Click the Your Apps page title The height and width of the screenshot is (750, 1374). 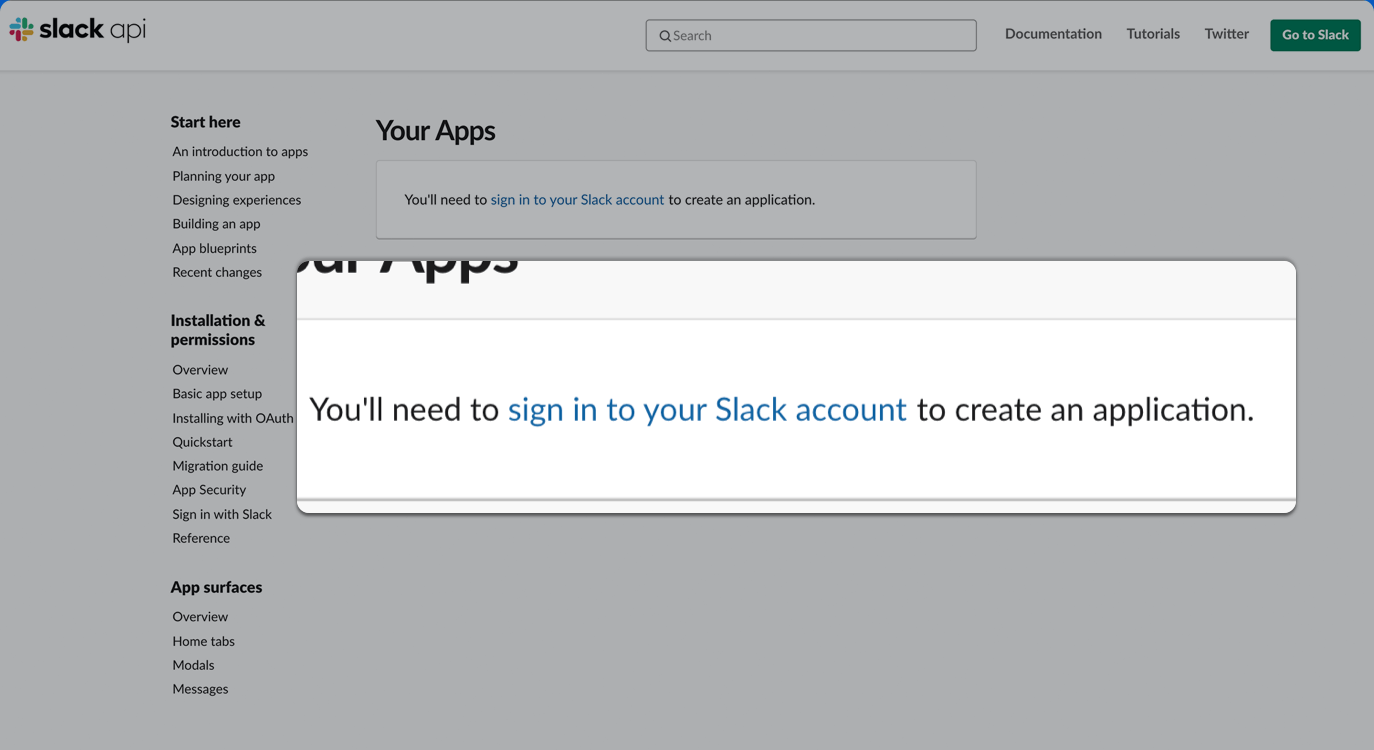click(435, 131)
